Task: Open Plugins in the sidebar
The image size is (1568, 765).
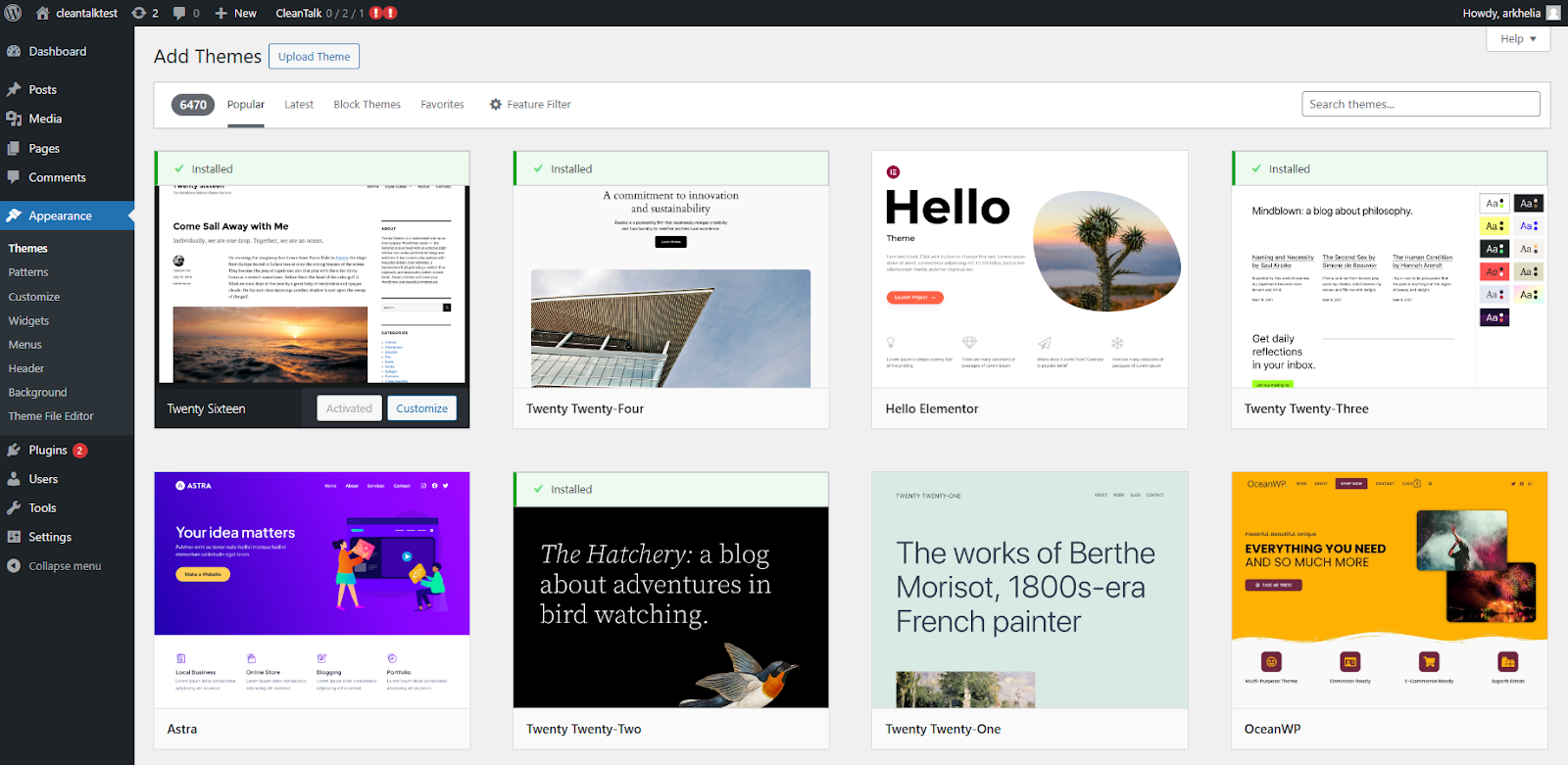Action: 48,451
